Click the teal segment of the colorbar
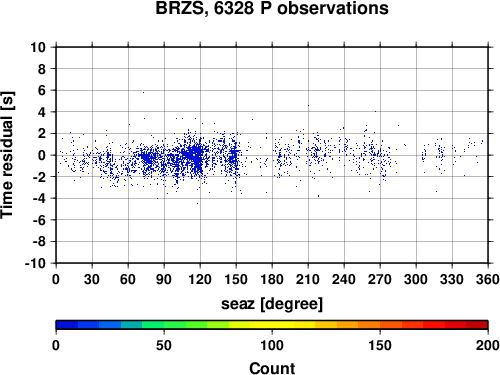500x375 pixels. click(132, 325)
